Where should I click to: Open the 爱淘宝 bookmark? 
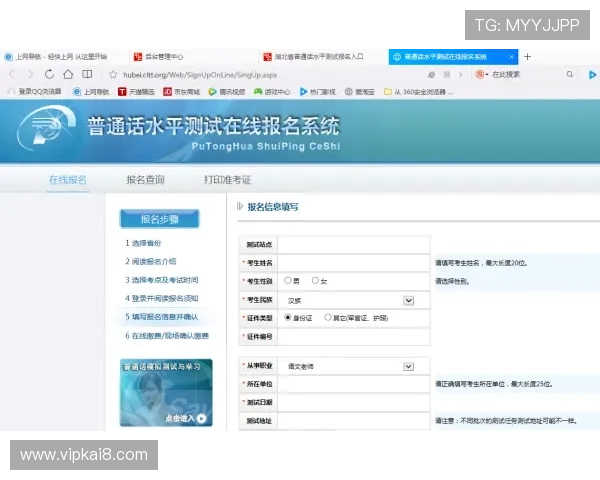pyautogui.click(x=360, y=92)
